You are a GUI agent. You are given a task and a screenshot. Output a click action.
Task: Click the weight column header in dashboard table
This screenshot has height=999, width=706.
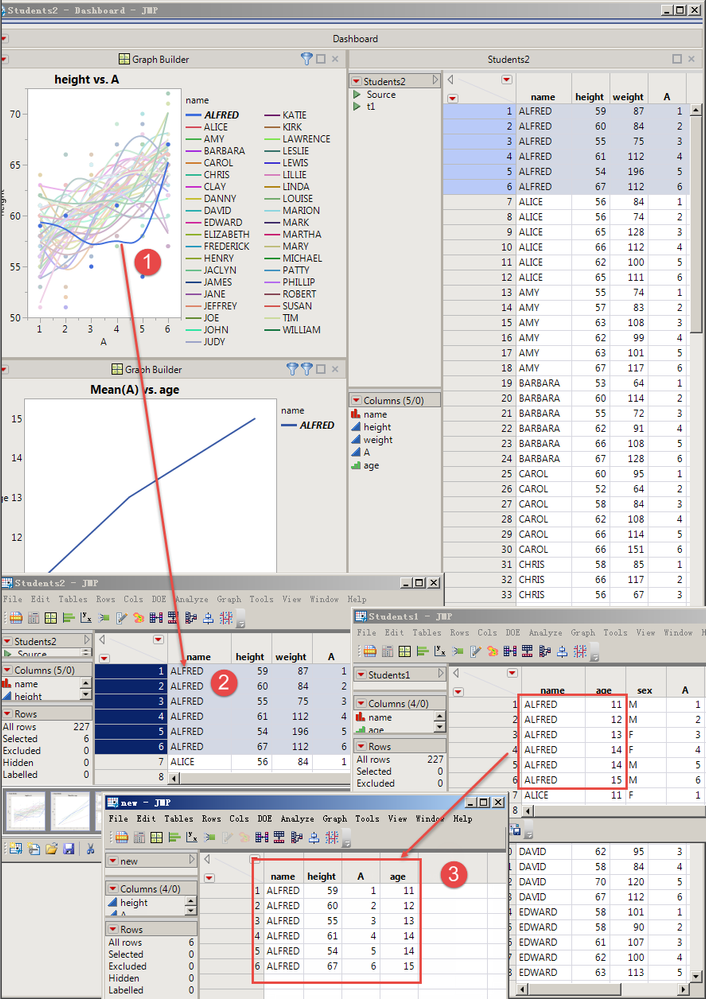click(x=628, y=97)
